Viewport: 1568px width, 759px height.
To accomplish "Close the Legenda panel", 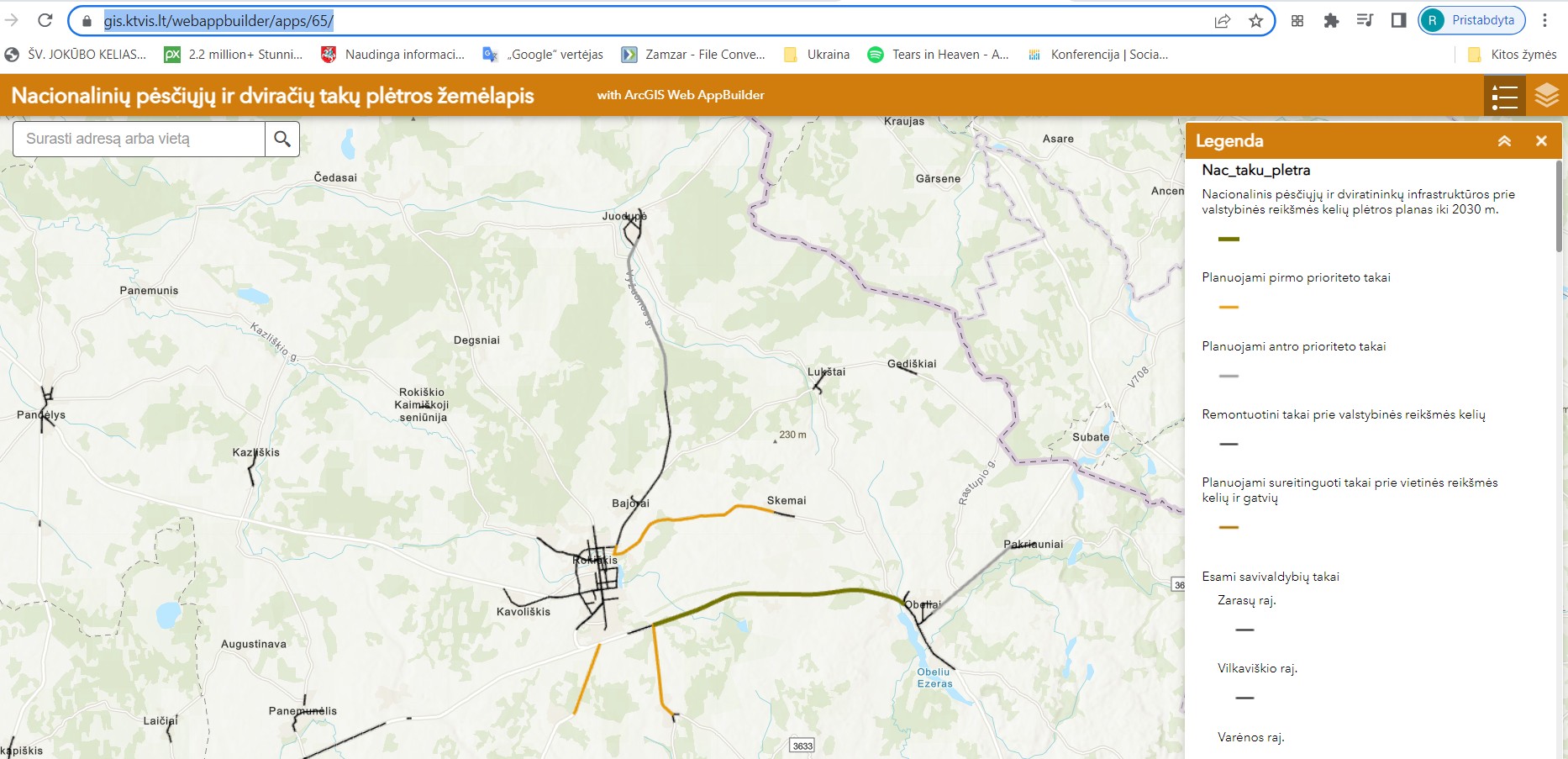I will 1541,141.
